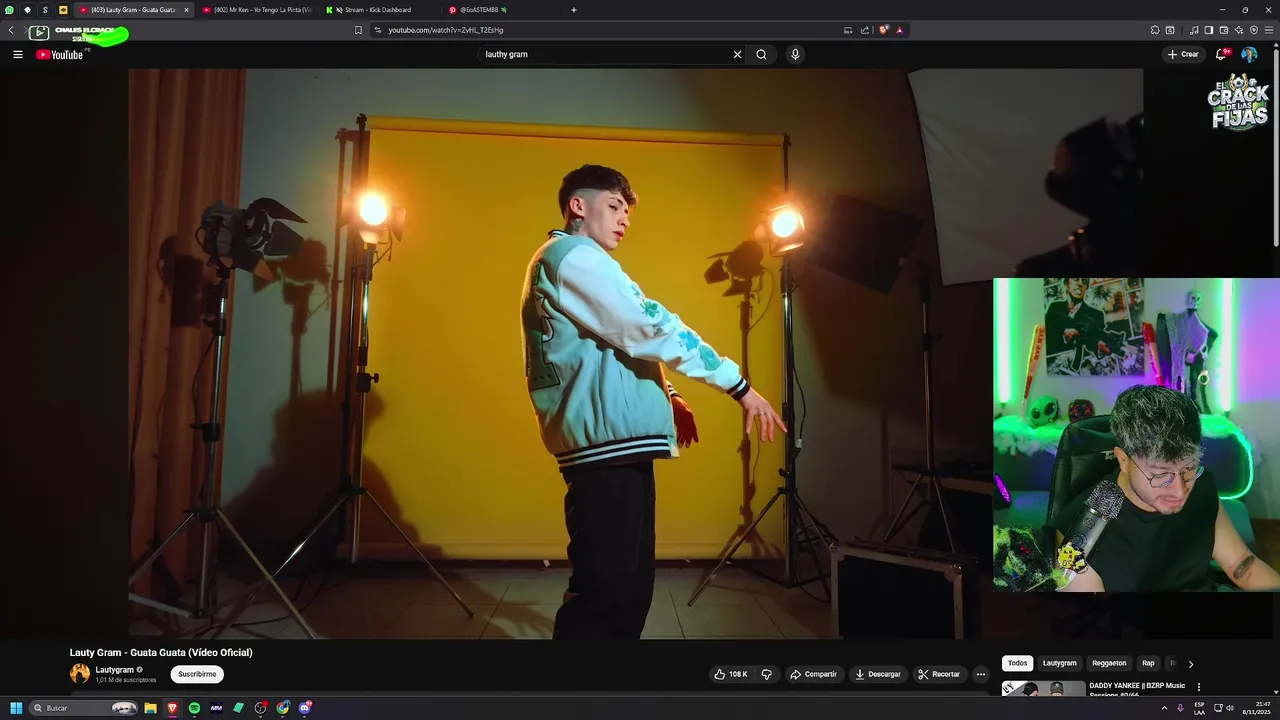
Task: Open the ESP LAA language selector
Action: point(1199,708)
